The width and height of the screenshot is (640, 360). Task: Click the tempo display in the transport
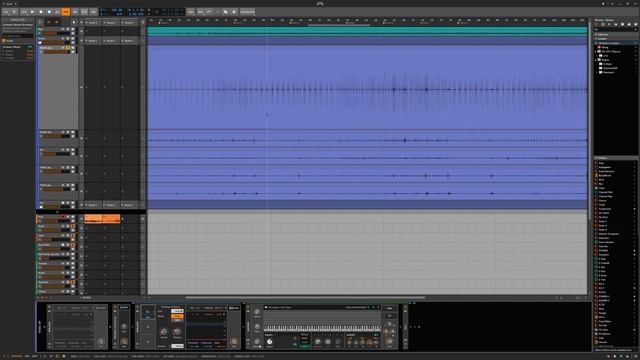point(117,10)
